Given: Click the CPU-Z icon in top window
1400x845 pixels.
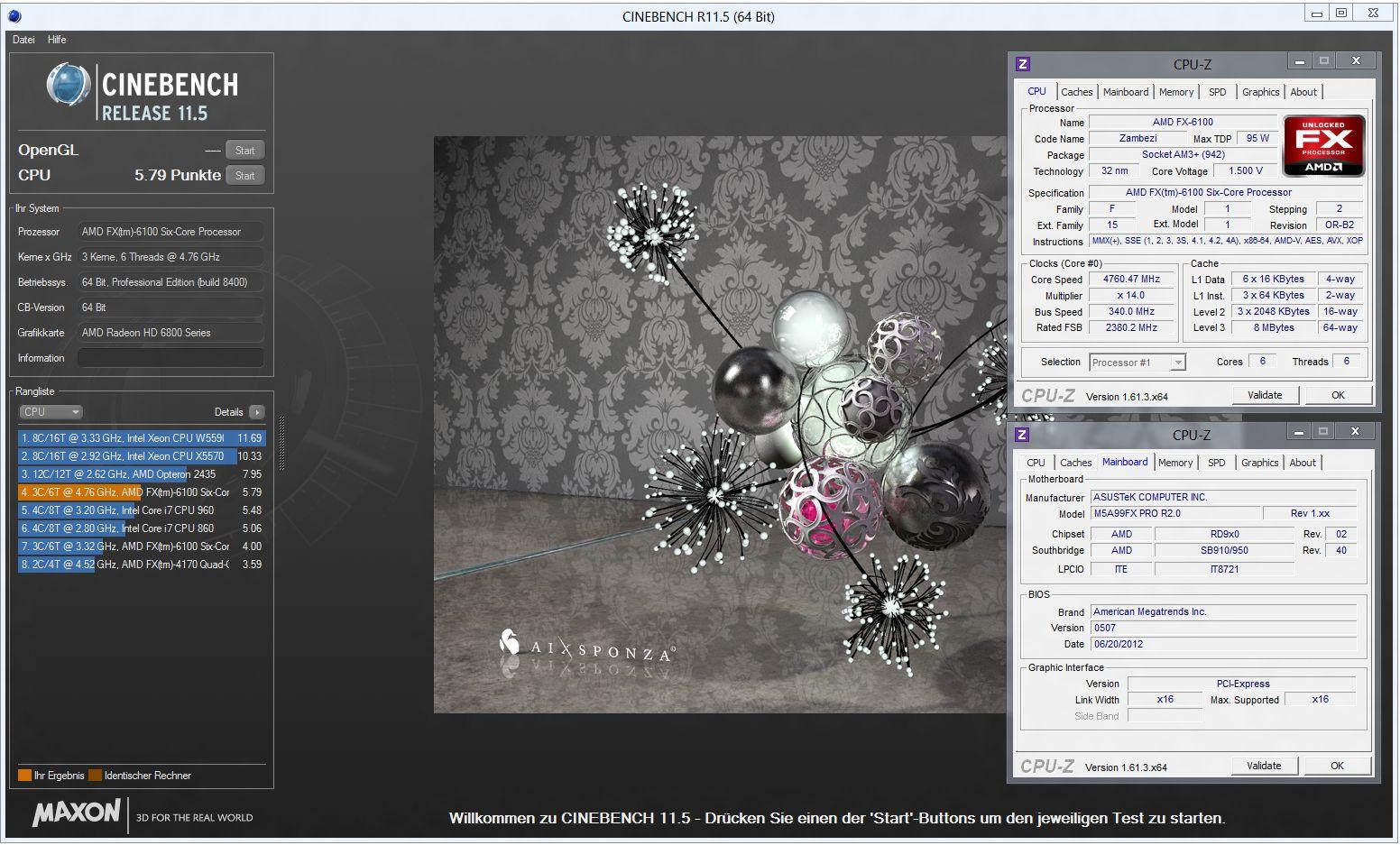Looking at the screenshot, I should point(1023,64).
